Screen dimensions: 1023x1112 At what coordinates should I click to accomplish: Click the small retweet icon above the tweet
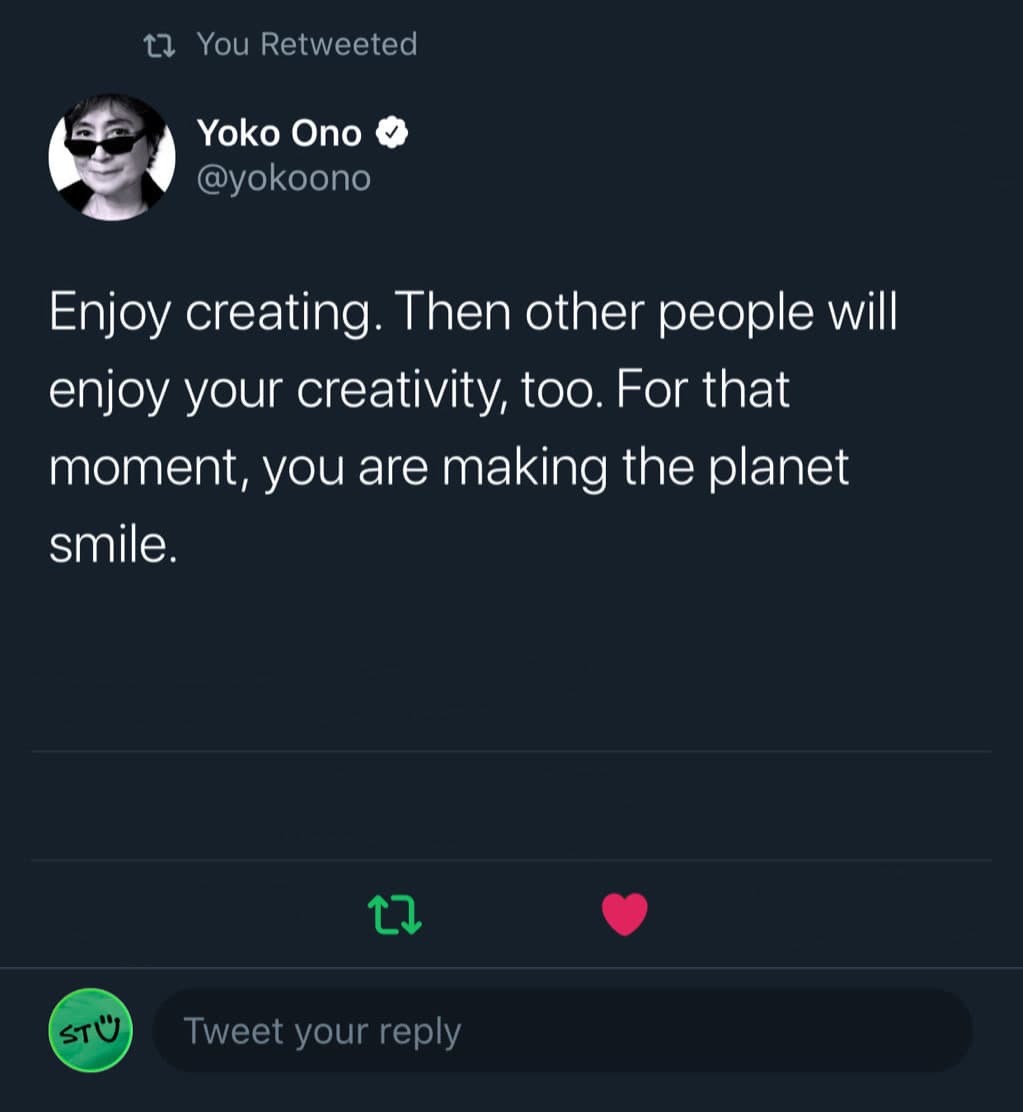(x=157, y=44)
